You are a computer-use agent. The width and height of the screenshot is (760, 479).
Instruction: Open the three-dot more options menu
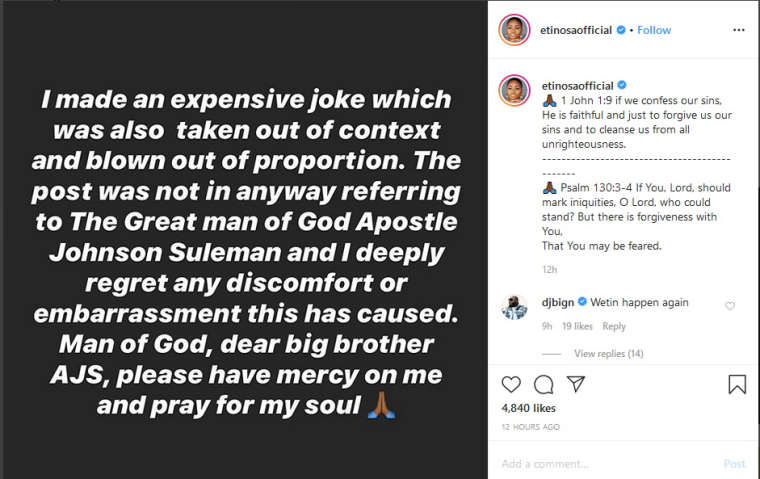point(738,30)
